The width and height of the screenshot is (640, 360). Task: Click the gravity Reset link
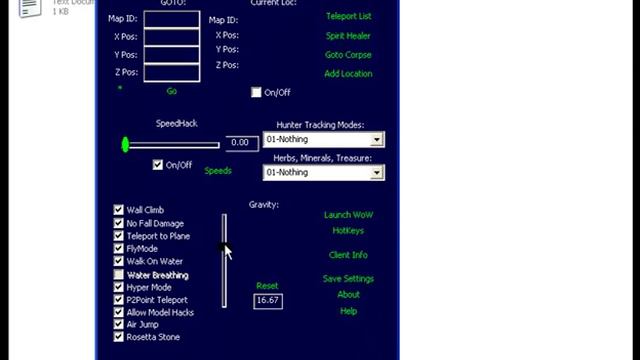[267, 286]
